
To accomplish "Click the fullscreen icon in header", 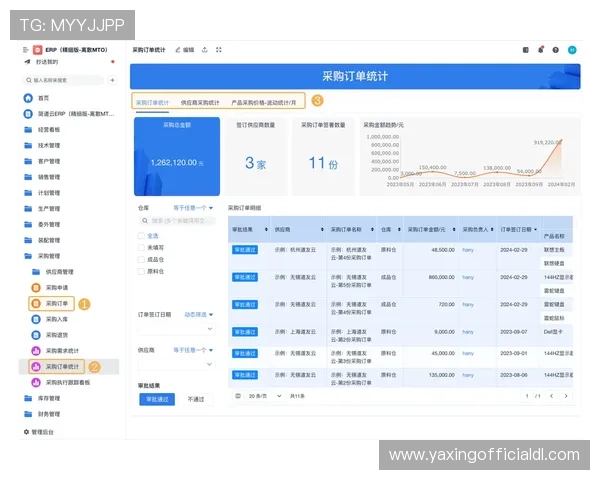I will [218, 50].
